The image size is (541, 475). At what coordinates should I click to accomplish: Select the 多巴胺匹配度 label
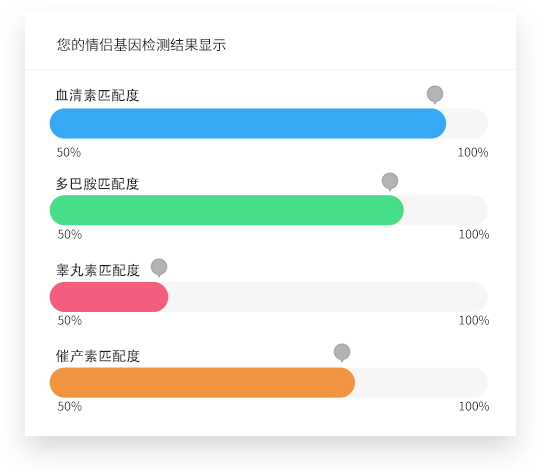pyautogui.click(x=97, y=184)
